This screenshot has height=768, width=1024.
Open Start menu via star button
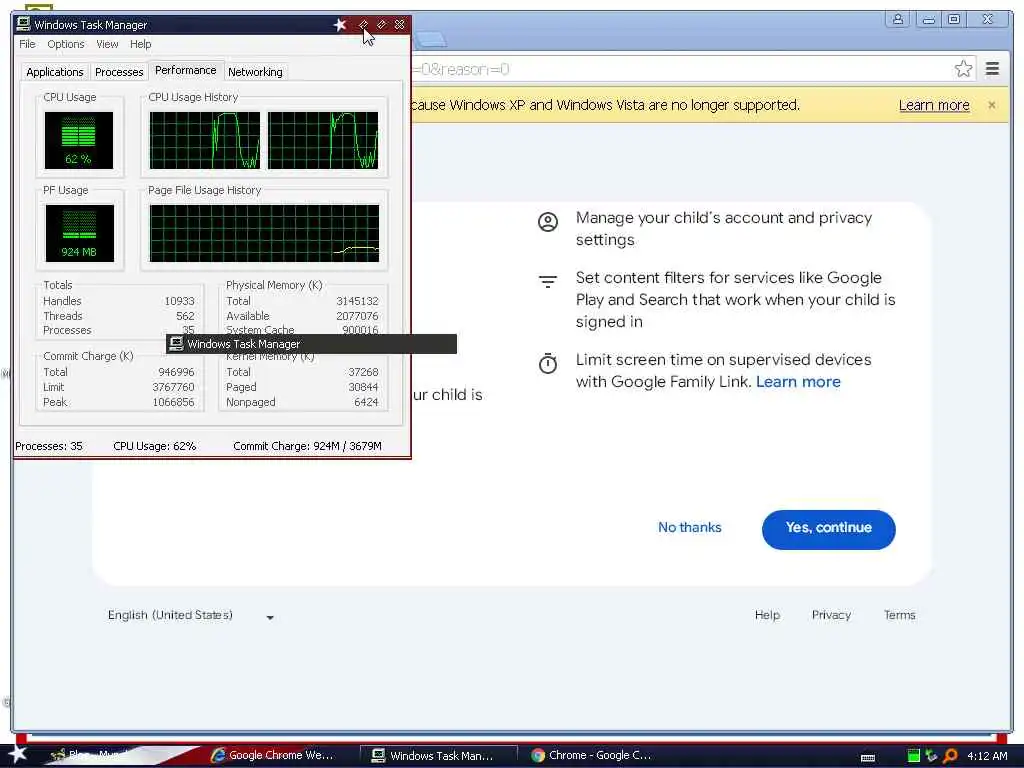tap(17, 754)
